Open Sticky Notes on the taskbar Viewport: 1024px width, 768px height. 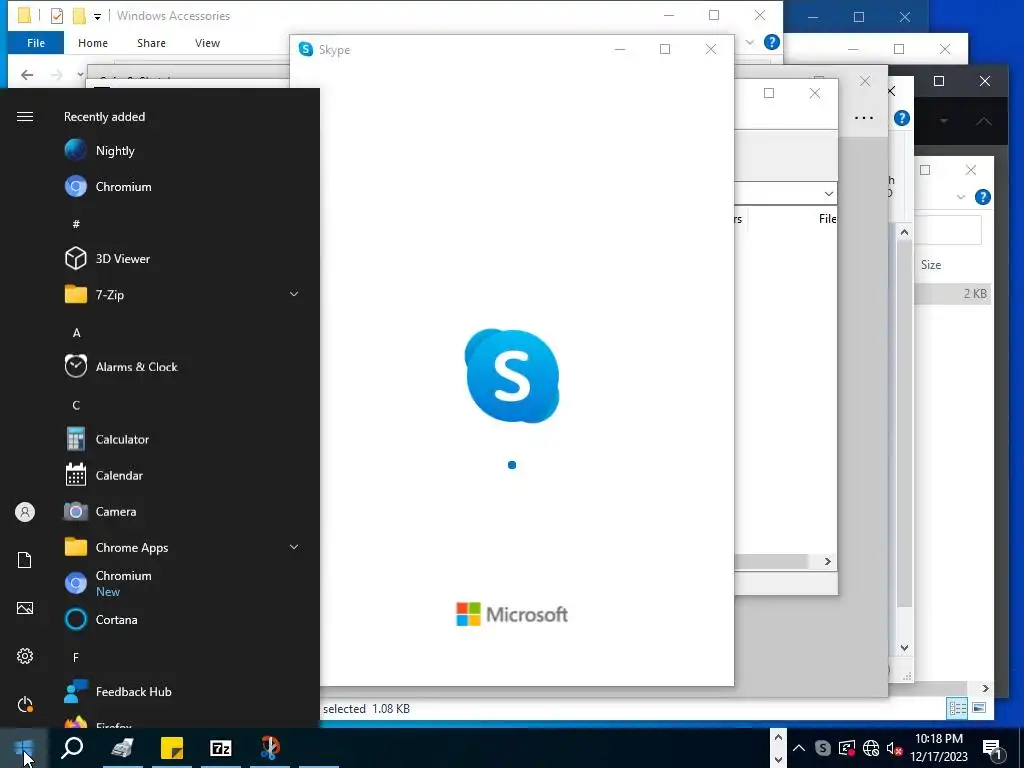click(172, 748)
